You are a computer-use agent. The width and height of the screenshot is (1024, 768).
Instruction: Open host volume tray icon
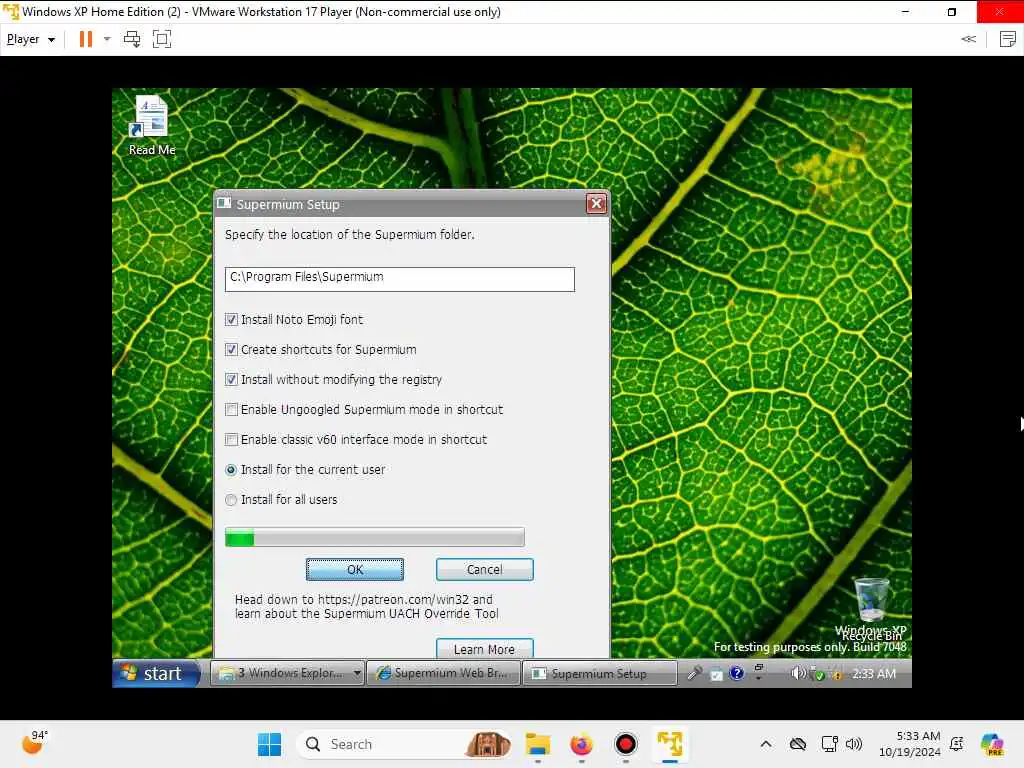click(854, 744)
